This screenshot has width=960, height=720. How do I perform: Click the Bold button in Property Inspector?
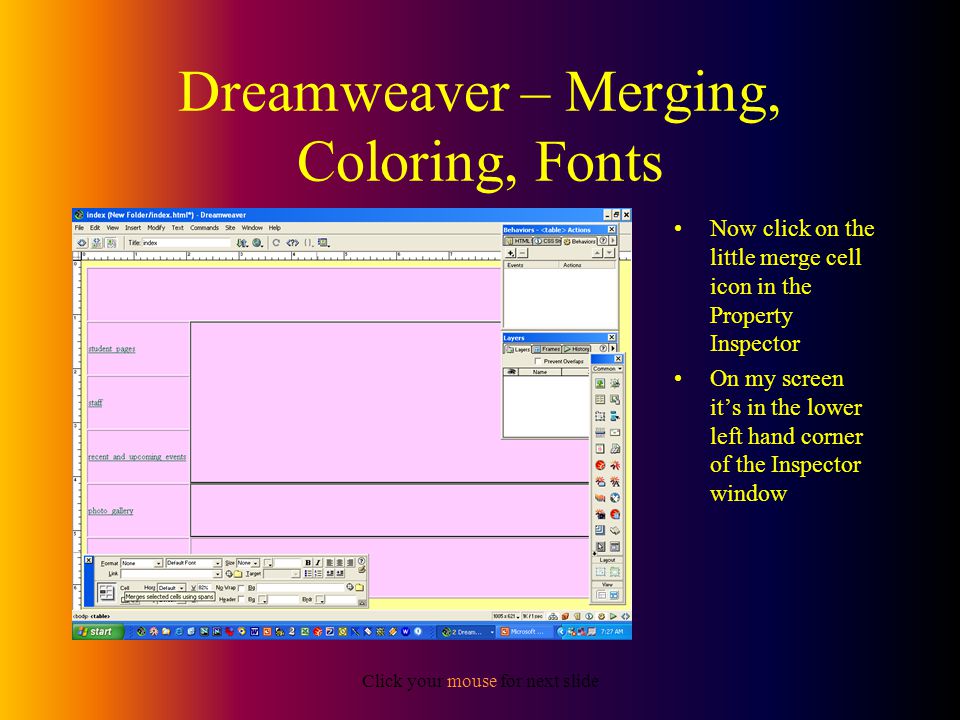pos(308,563)
